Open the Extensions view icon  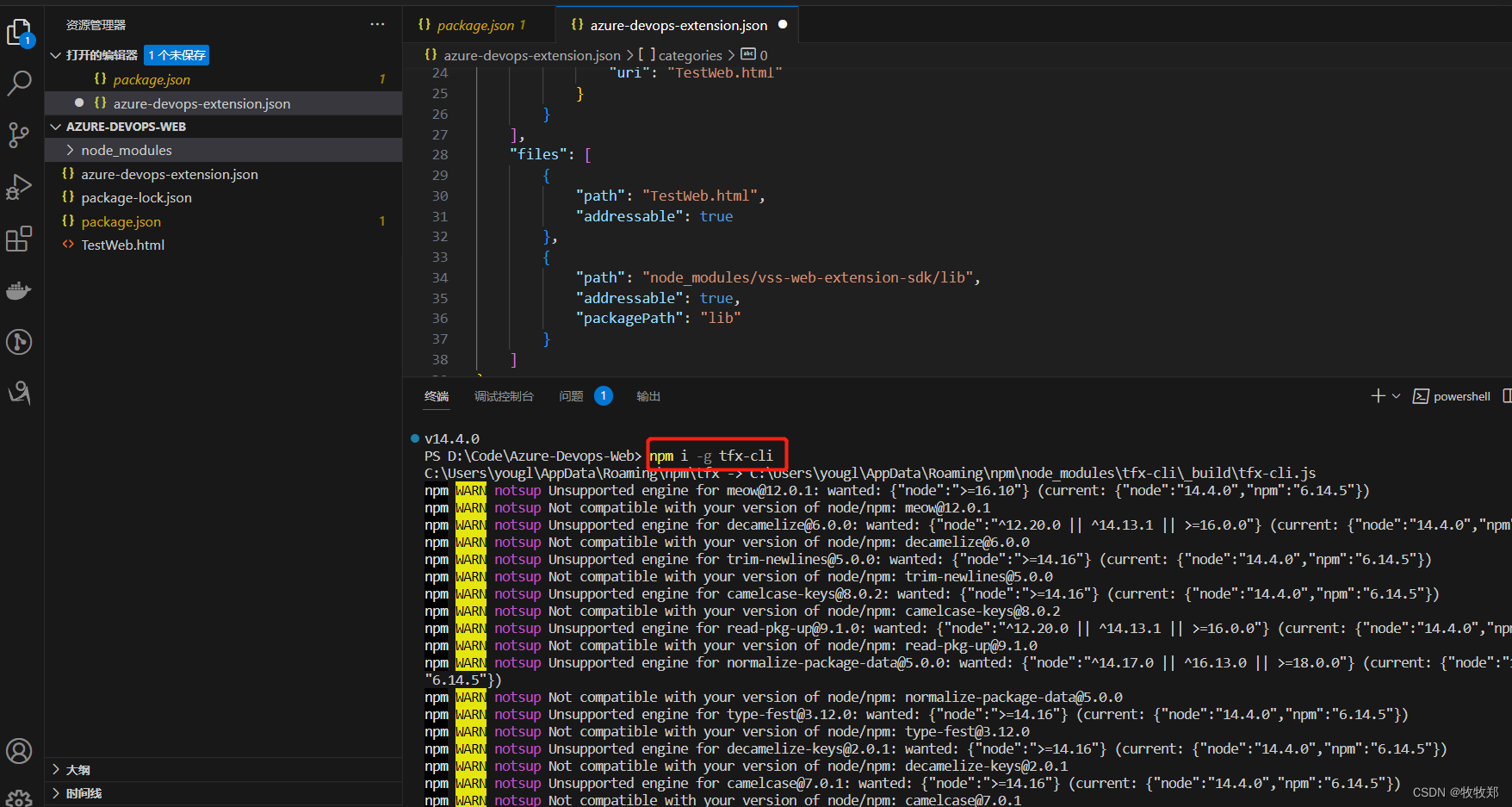click(x=19, y=239)
